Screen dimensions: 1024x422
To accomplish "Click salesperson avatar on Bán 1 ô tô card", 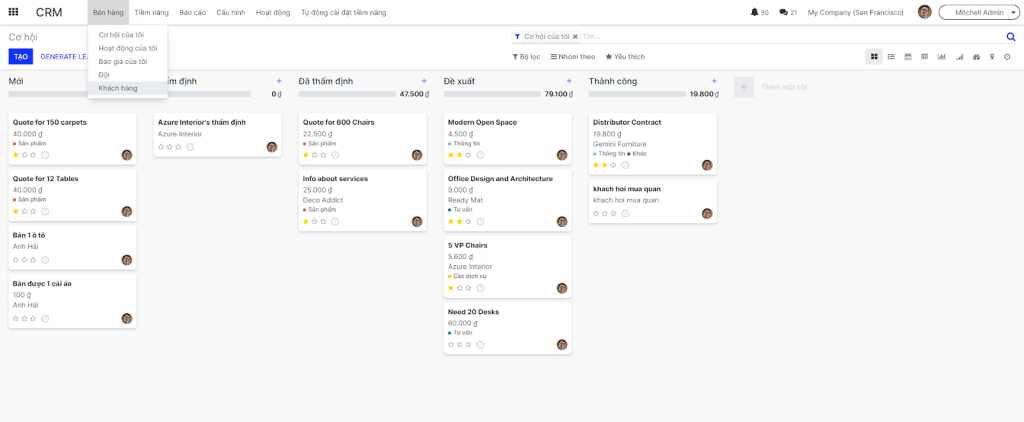I will pyautogui.click(x=127, y=260).
